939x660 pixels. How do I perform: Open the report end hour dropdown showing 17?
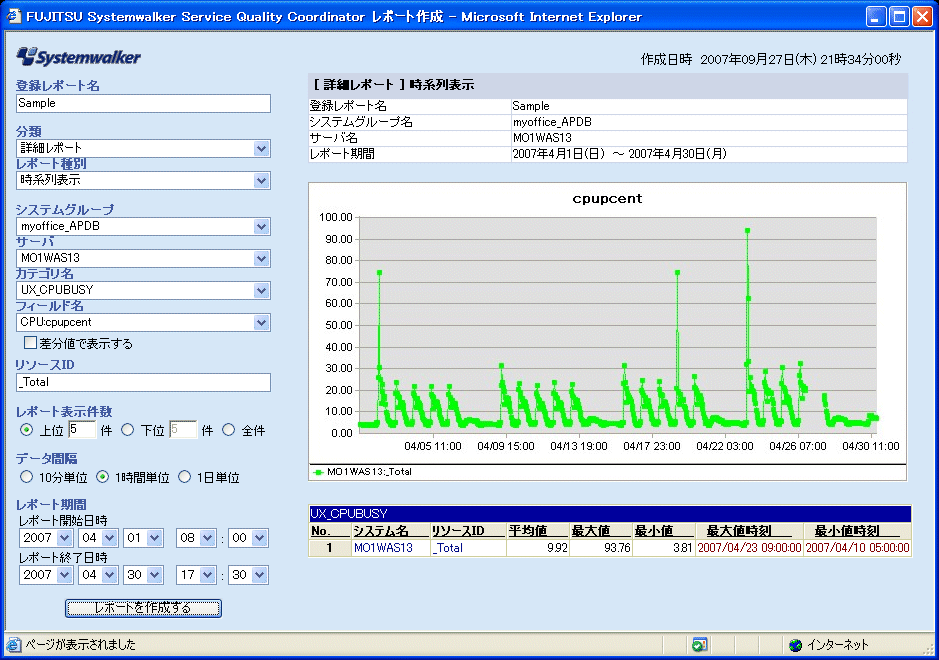tap(196, 575)
